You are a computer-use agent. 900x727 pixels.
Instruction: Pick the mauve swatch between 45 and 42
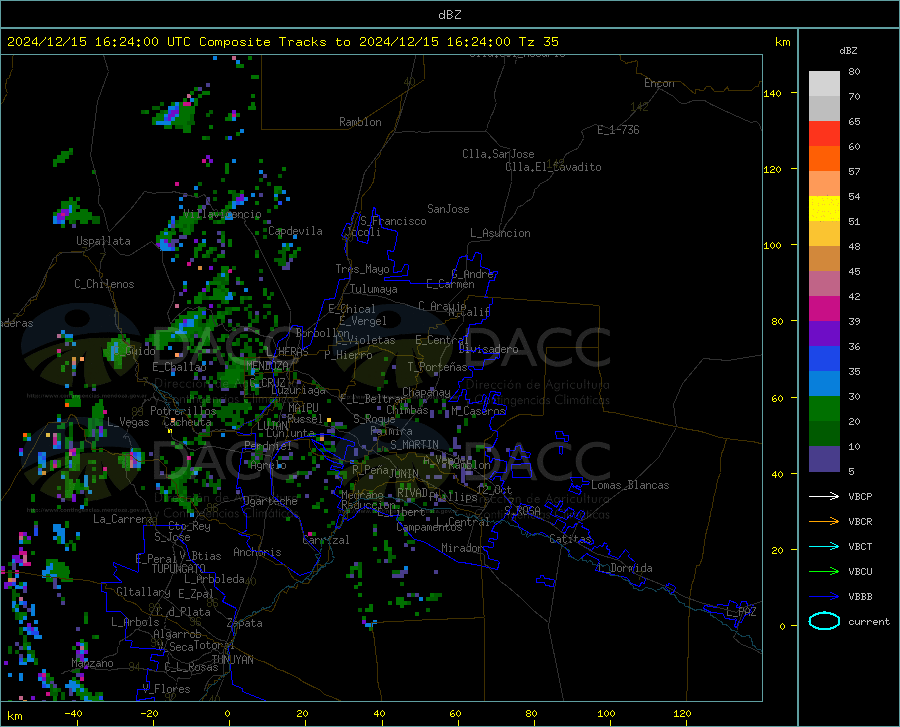824,284
